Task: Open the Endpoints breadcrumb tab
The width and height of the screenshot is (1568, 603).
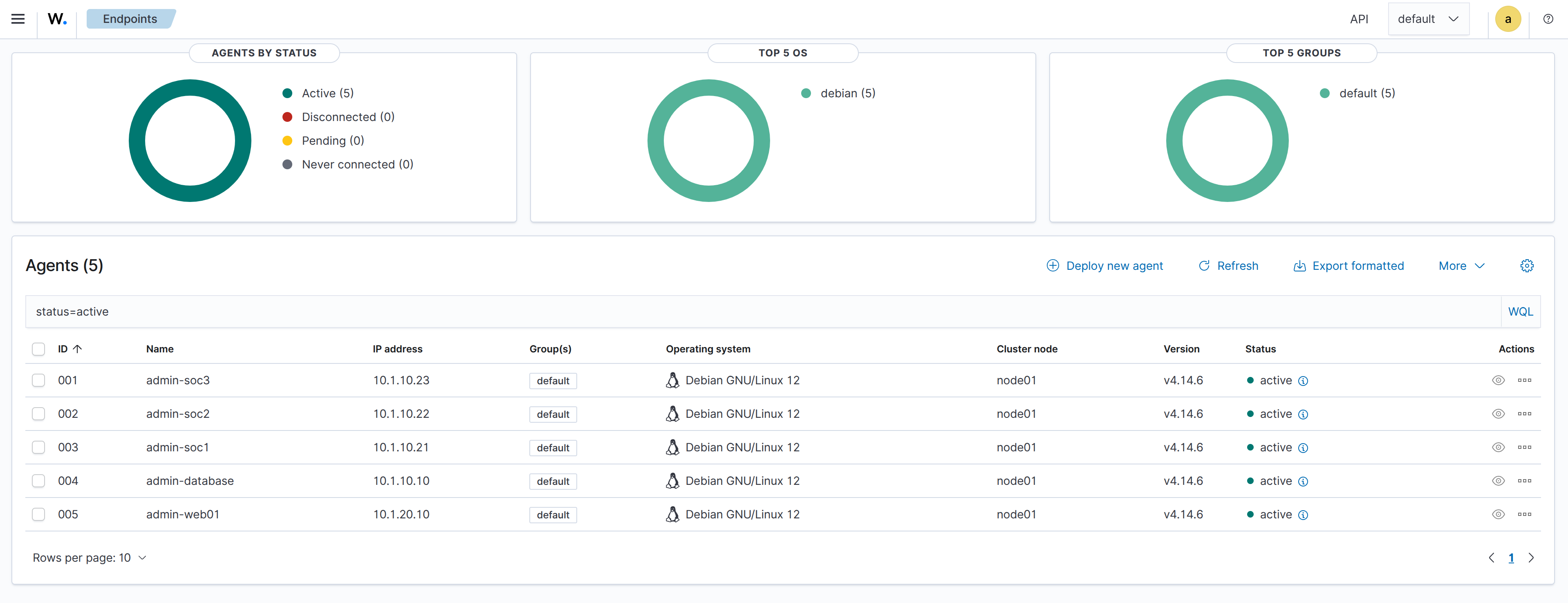Action: (130, 19)
